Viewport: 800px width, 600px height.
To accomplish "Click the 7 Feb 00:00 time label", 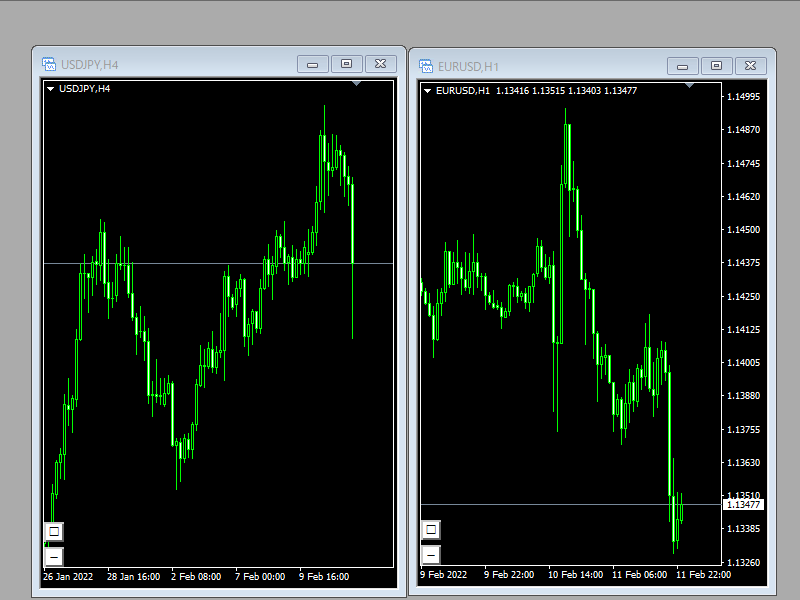I will click(x=260, y=577).
